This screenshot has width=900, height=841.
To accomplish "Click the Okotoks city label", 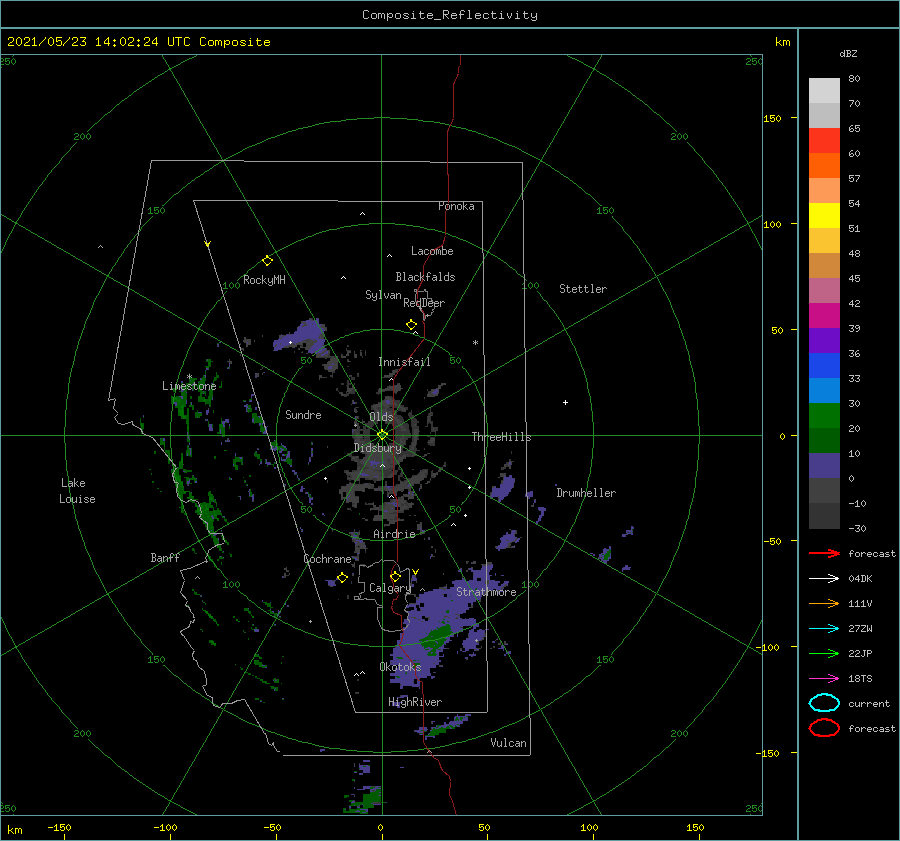I will click(400, 667).
